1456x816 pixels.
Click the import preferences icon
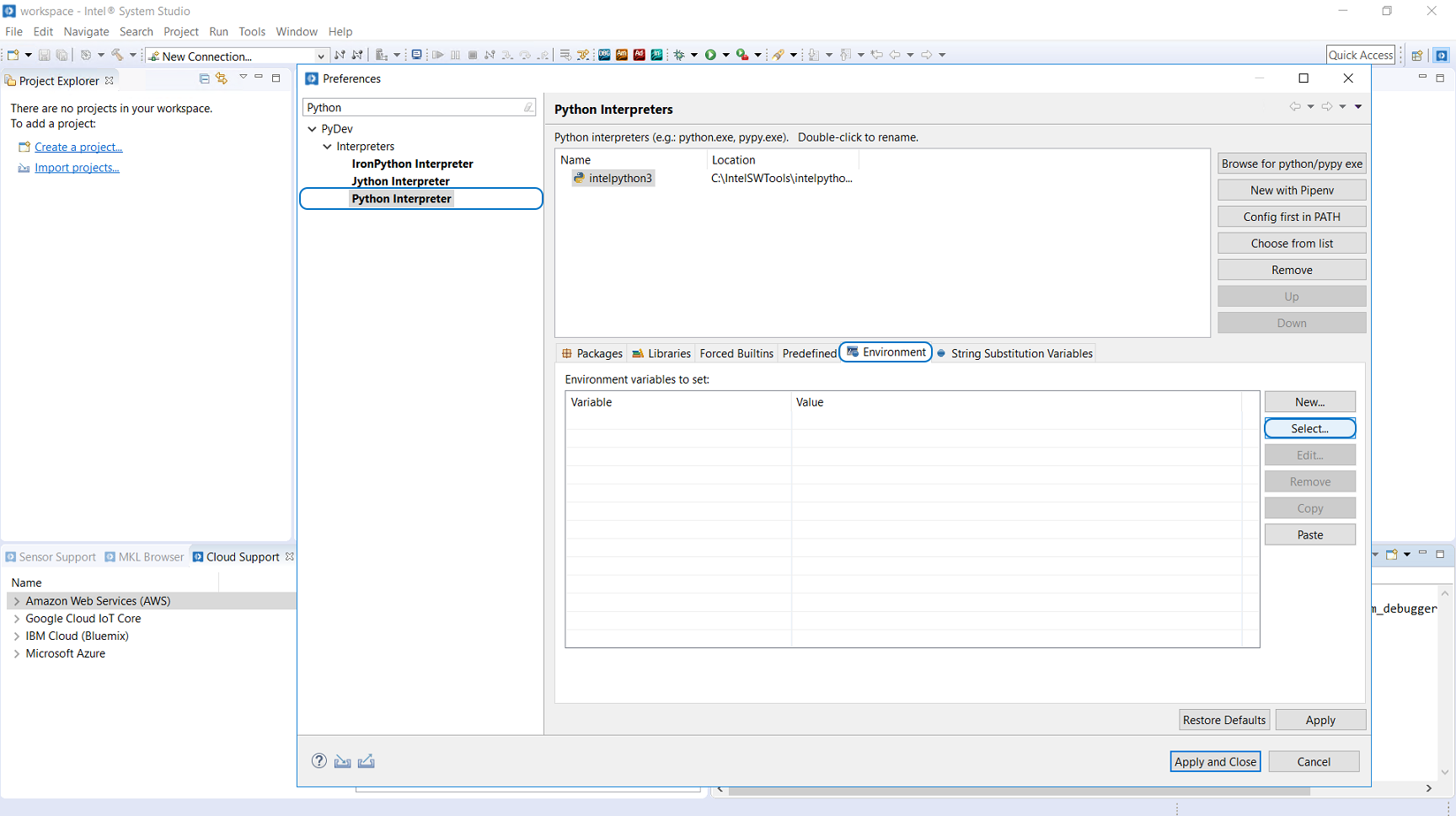coord(342,761)
